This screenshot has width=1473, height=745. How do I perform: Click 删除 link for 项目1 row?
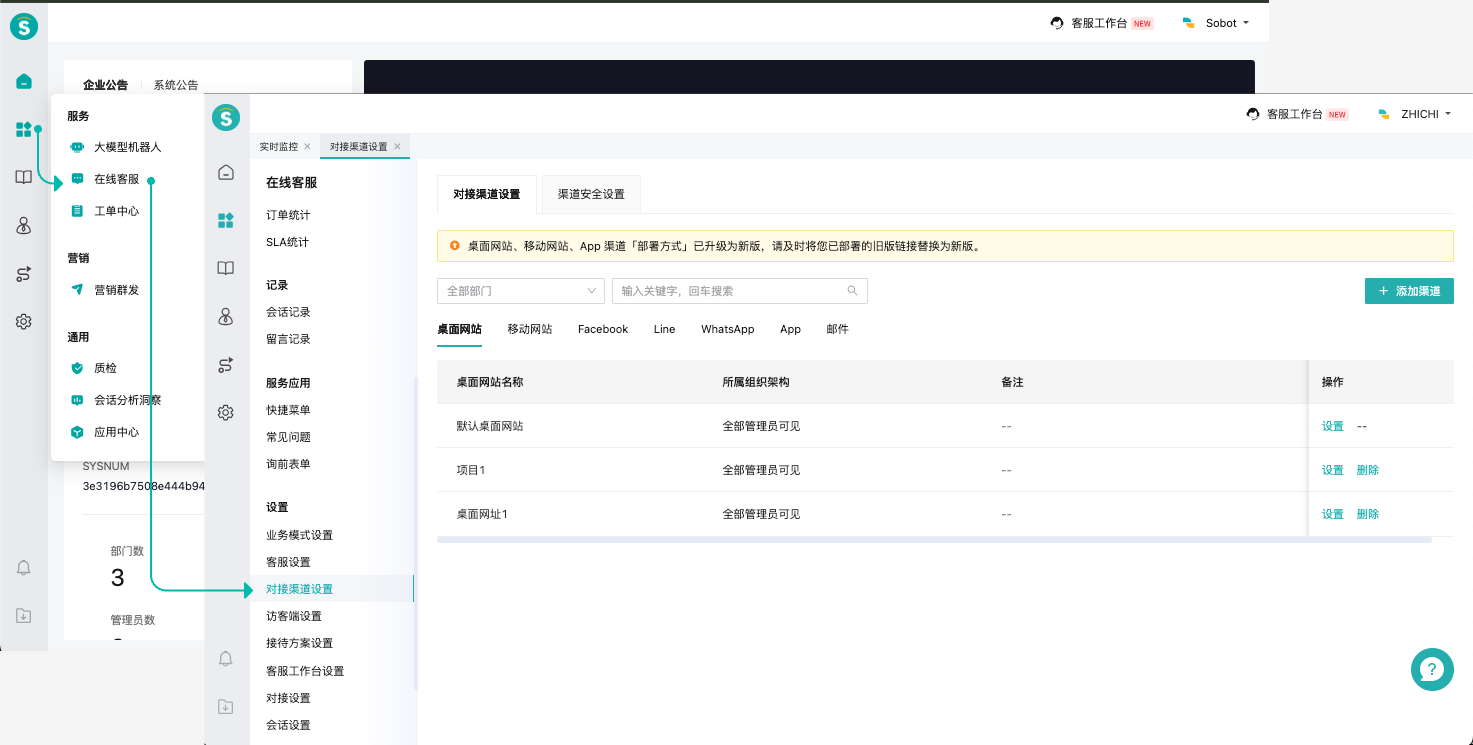coord(1367,470)
